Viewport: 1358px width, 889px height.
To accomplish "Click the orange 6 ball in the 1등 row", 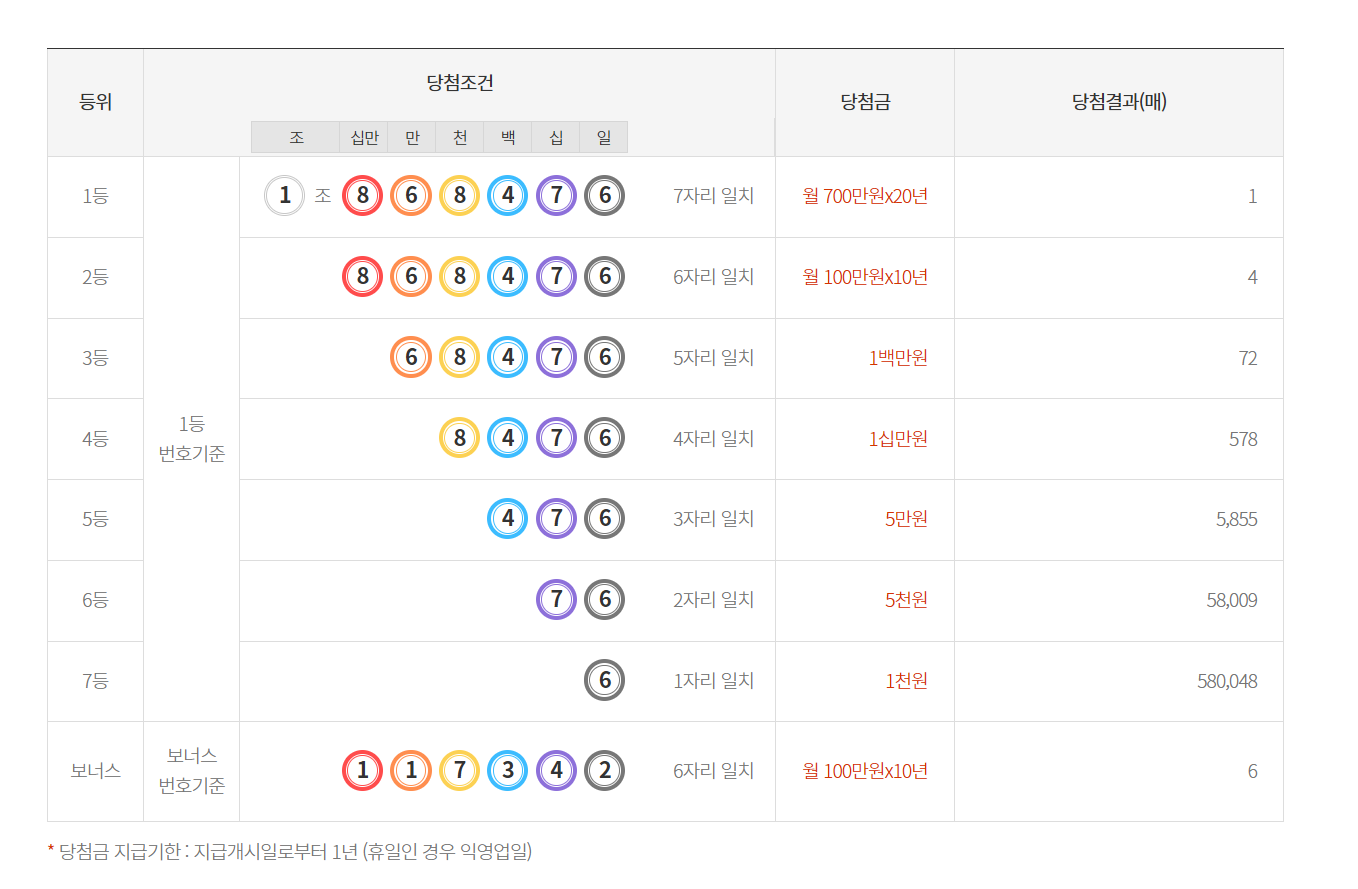I will click(x=411, y=196).
